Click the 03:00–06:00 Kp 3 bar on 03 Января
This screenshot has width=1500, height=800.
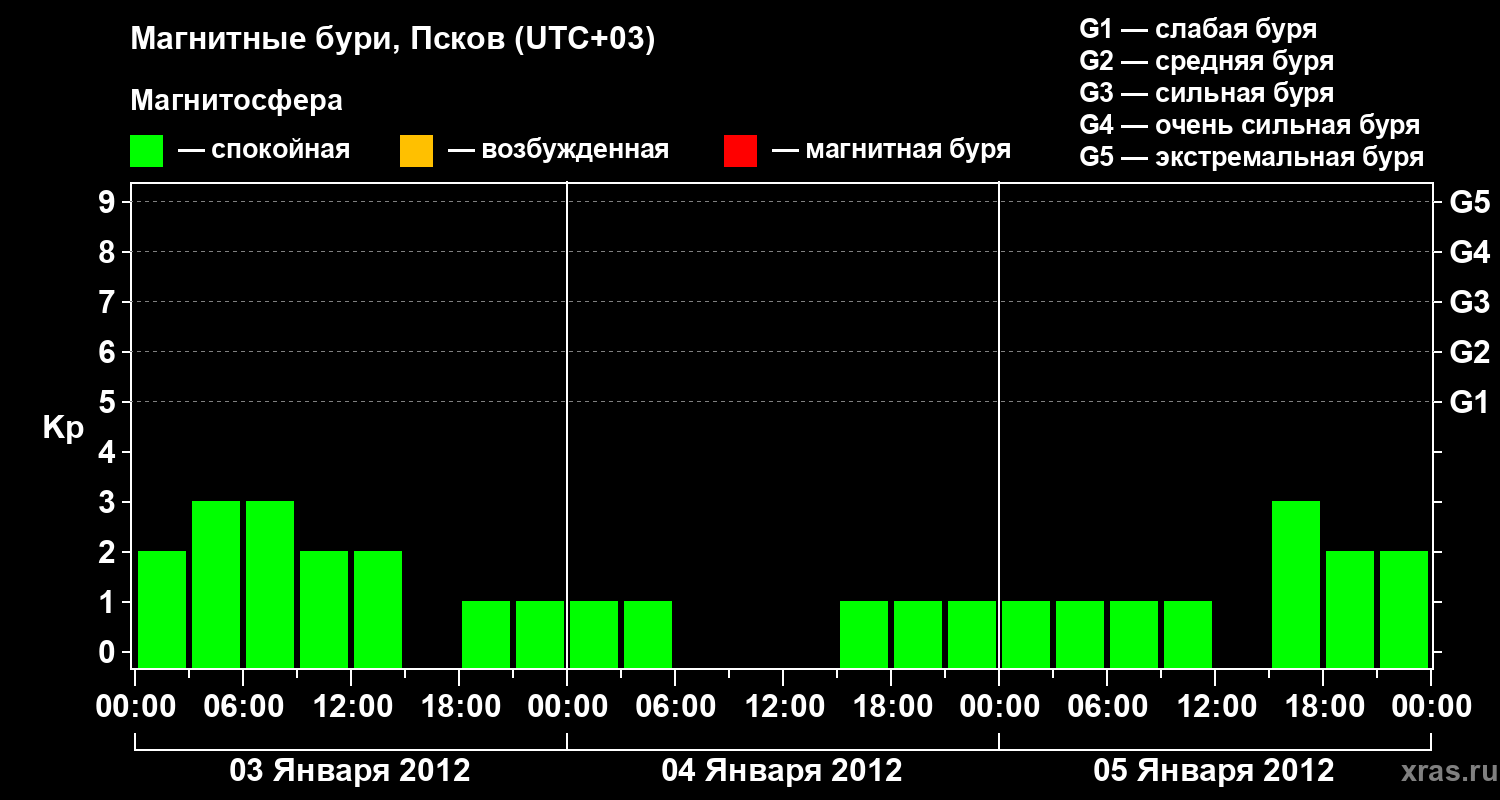216,584
